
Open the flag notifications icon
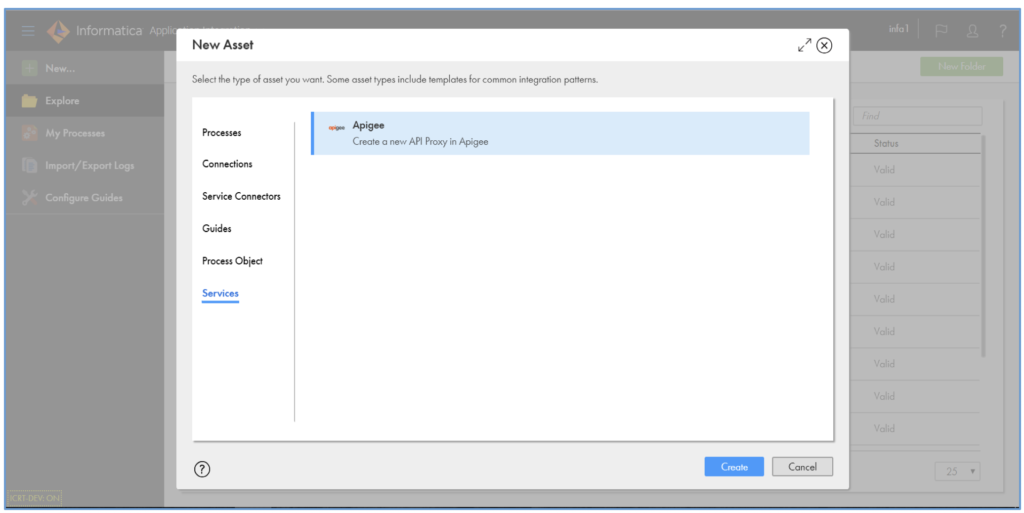(941, 31)
